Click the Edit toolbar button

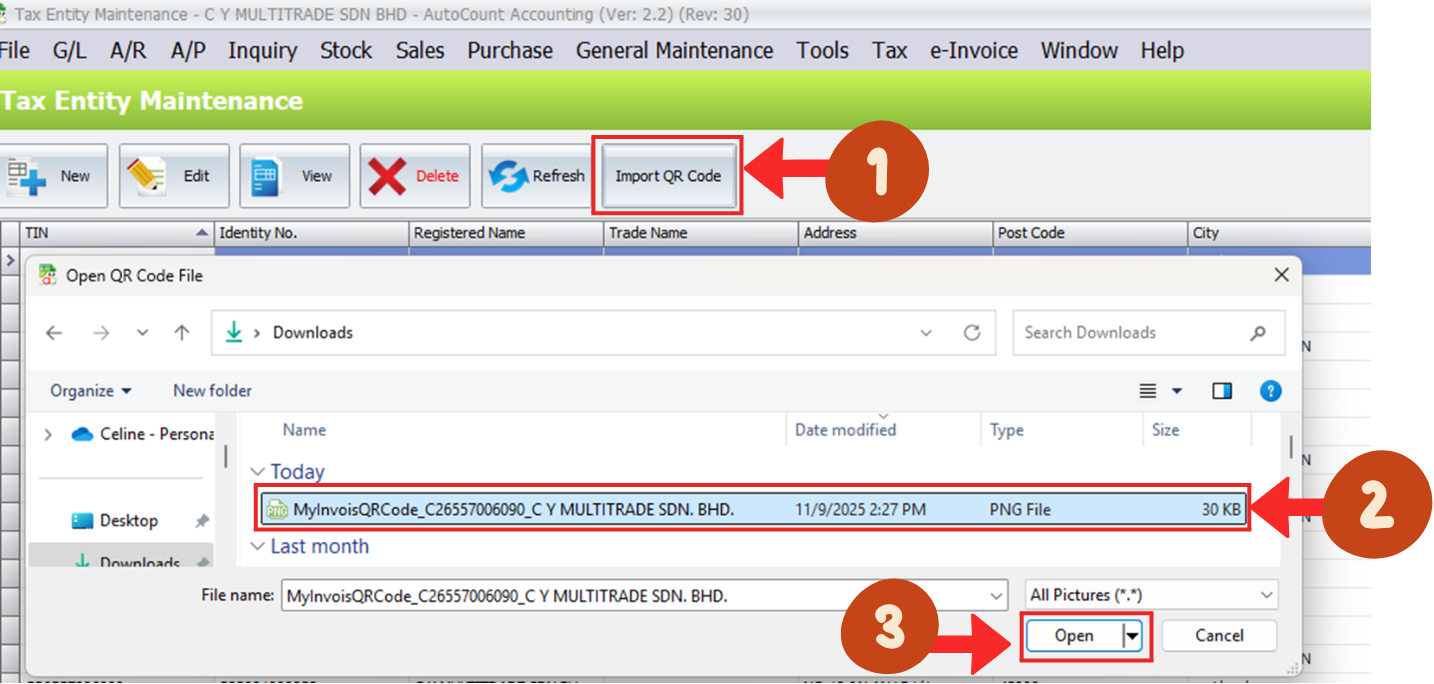coord(174,176)
